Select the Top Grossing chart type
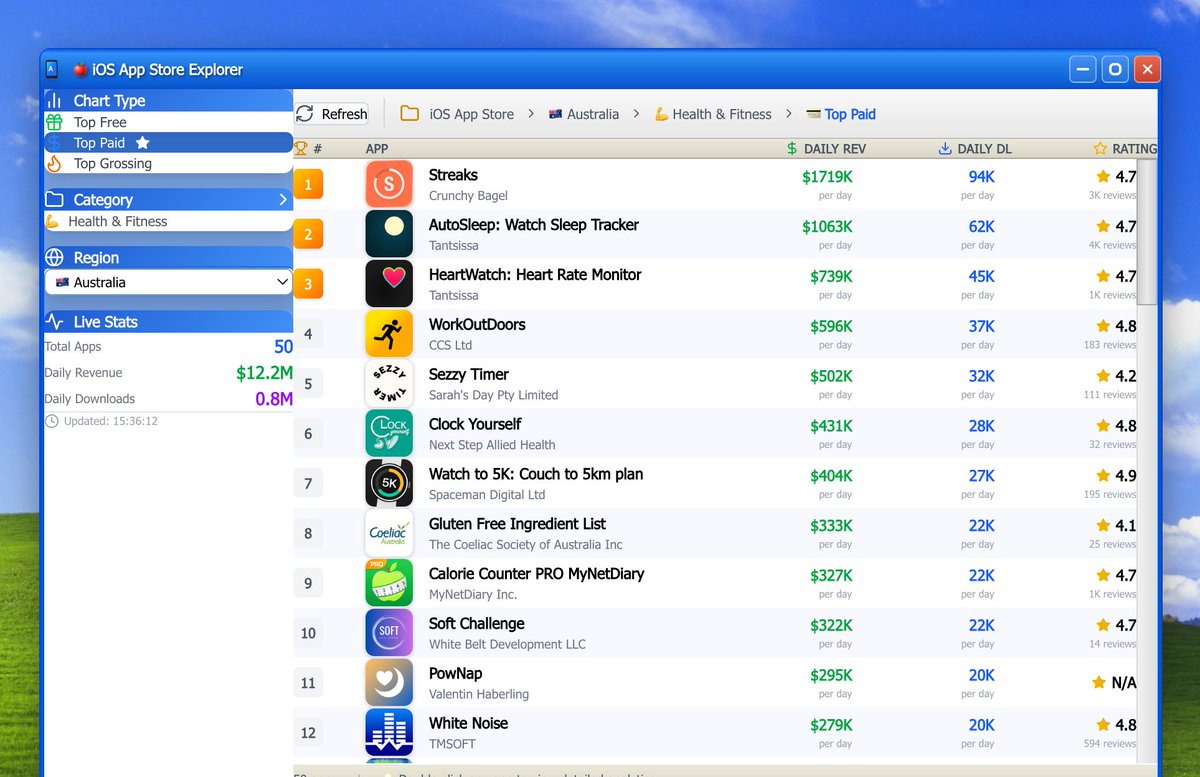 (x=168, y=163)
